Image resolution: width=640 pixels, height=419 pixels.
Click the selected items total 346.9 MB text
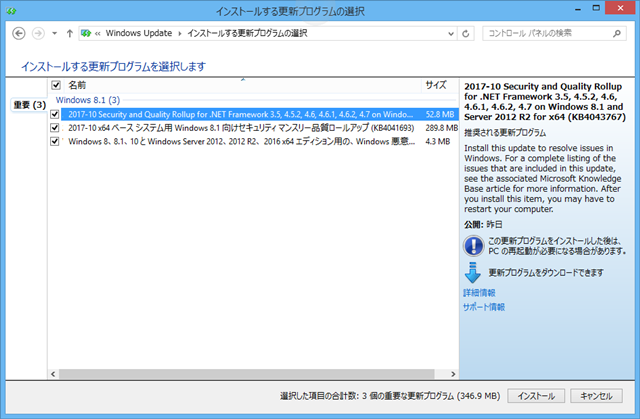coord(390,396)
